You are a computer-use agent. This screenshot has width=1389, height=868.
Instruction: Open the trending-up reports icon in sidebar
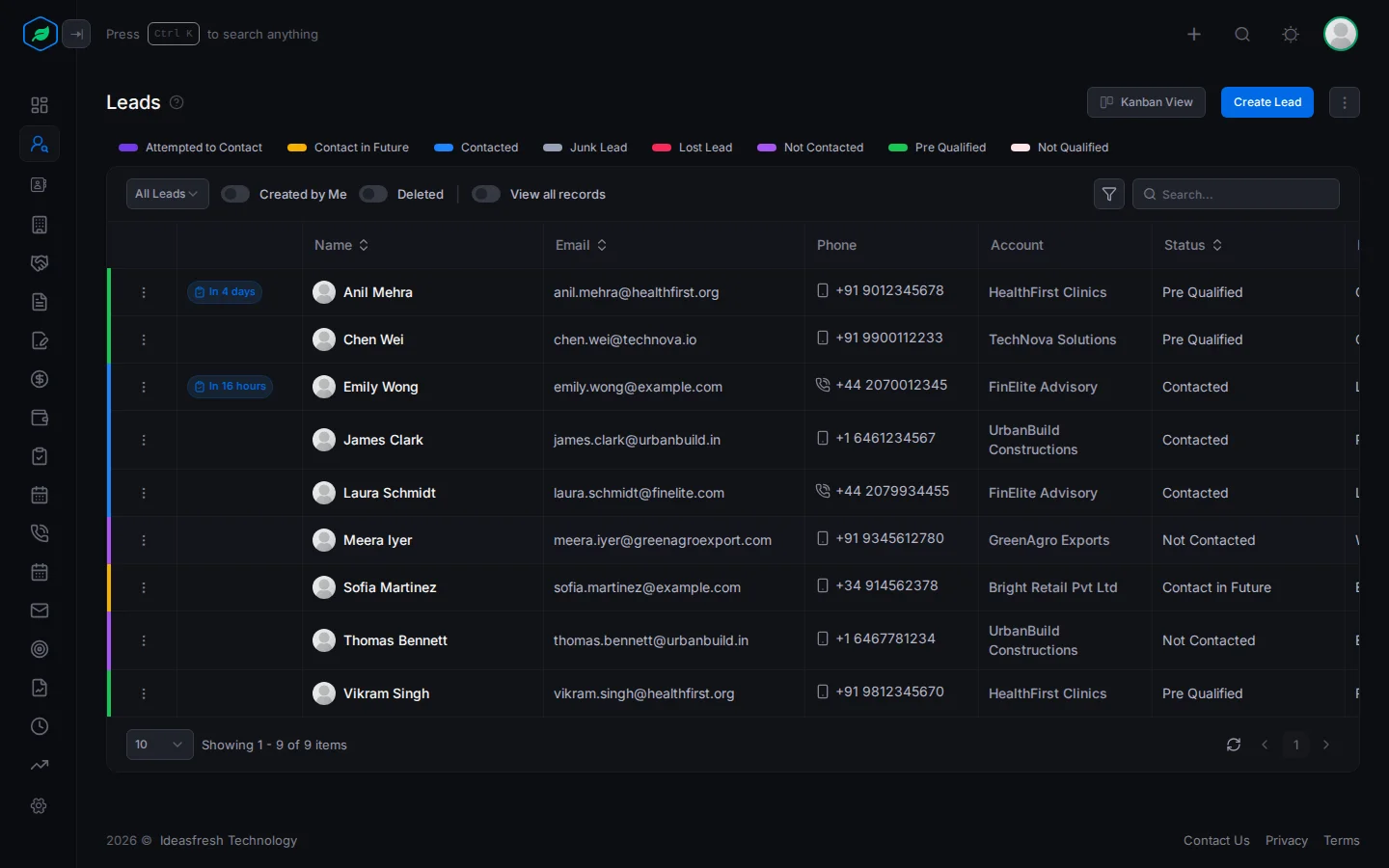[40, 765]
